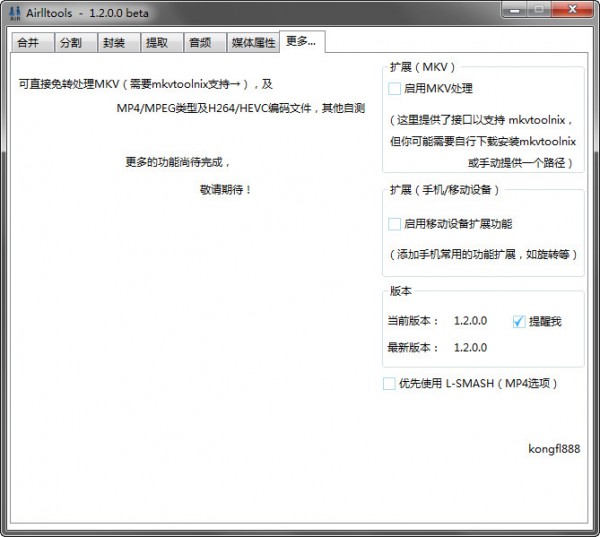Click the mkvtoolnix download hint text
The height and width of the screenshot is (537, 600).
pos(482,140)
